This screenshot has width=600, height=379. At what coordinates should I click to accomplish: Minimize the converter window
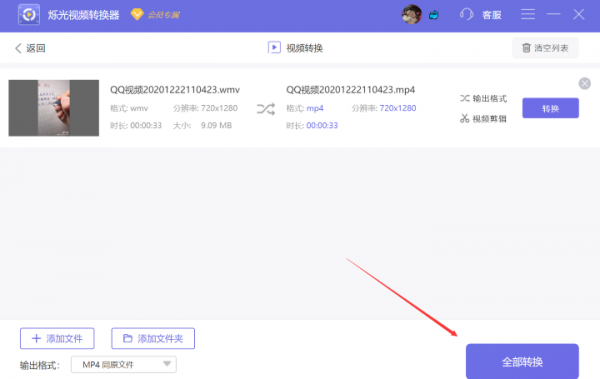(553, 14)
